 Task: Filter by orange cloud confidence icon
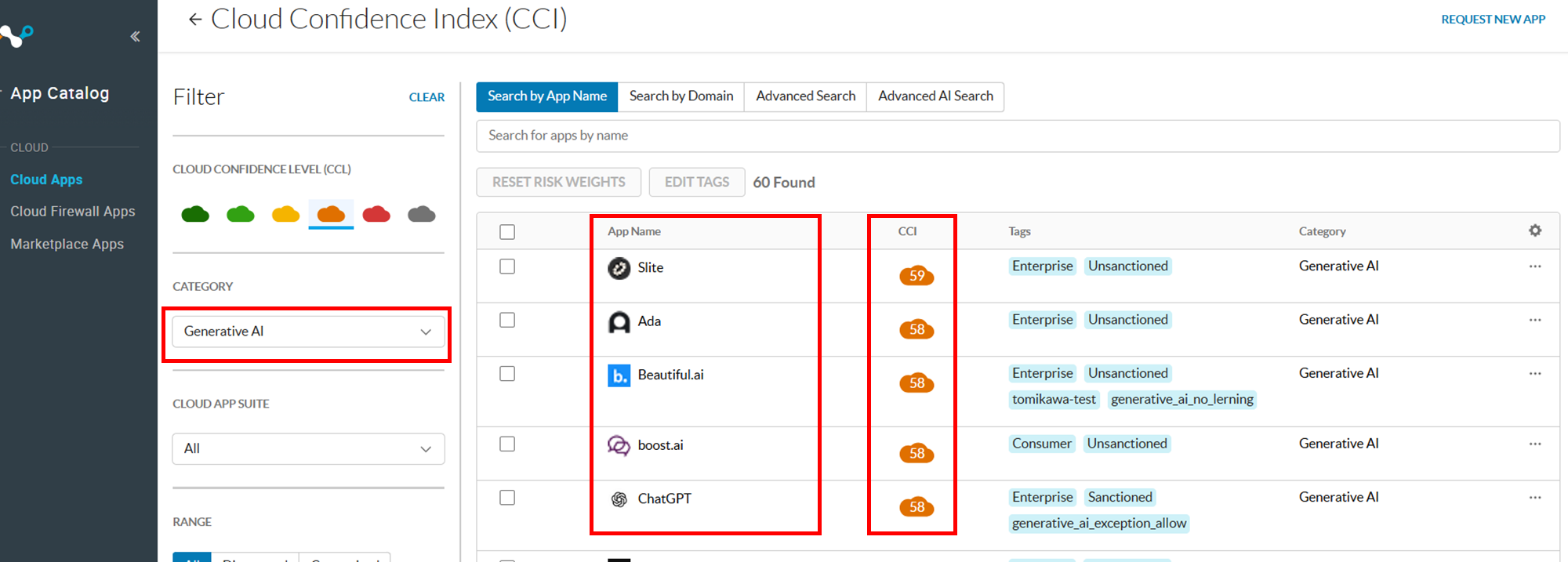point(331,214)
